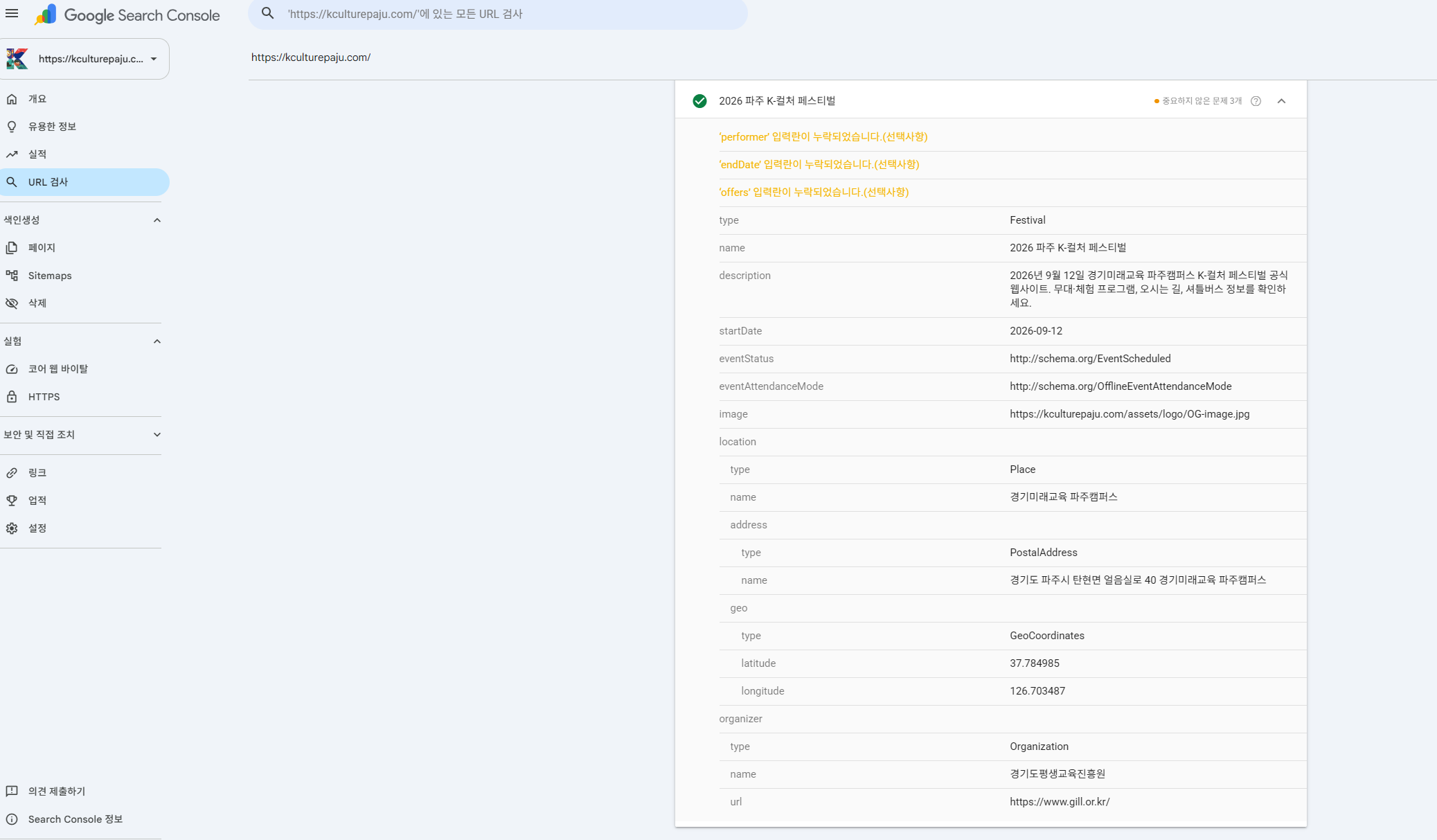Viewport: 1437px width, 840px height.
Task: Open the HTTPS report
Action: (x=84, y=397)
